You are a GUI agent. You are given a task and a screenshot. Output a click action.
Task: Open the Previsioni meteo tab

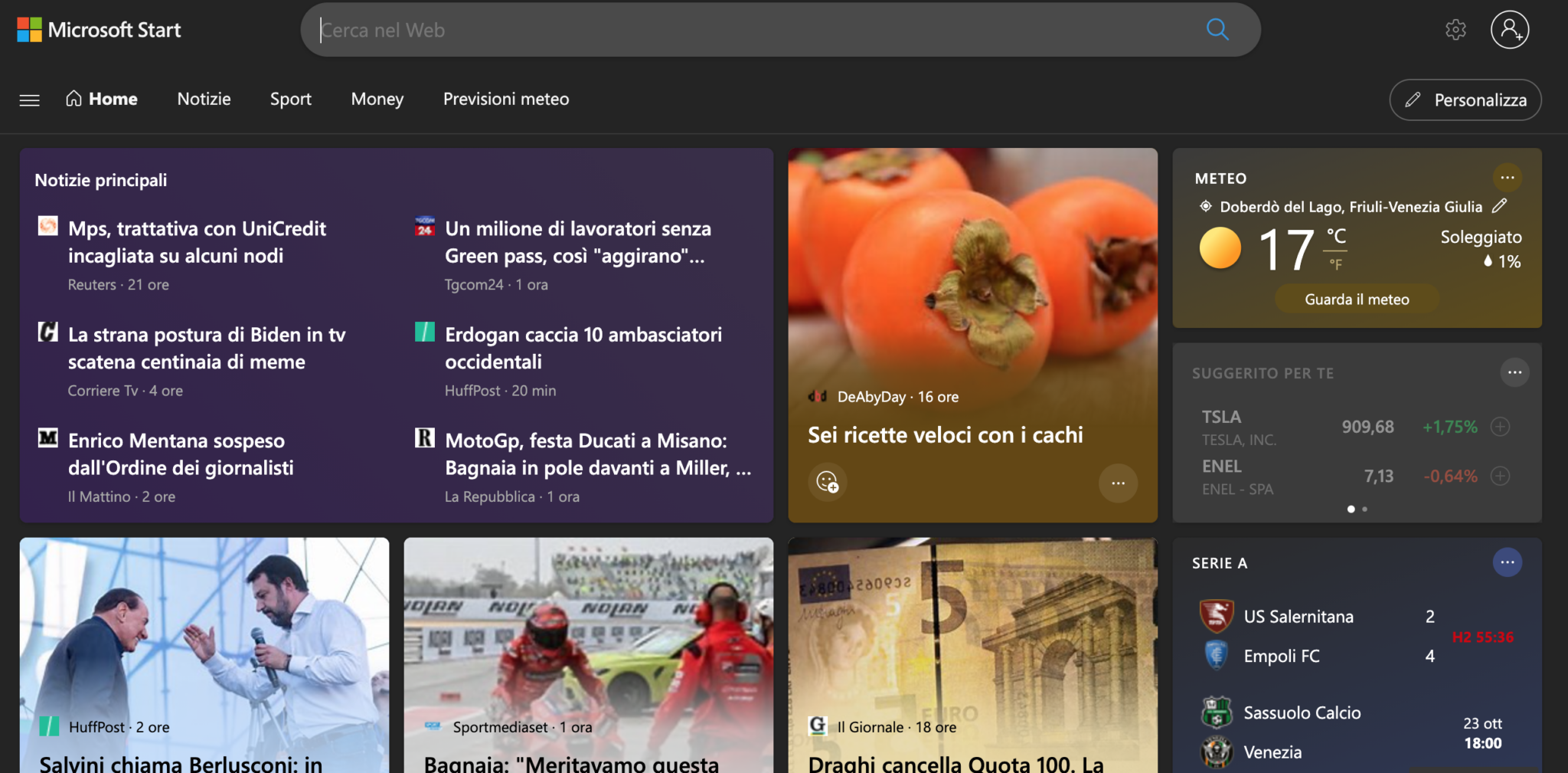tap(506, 99)
